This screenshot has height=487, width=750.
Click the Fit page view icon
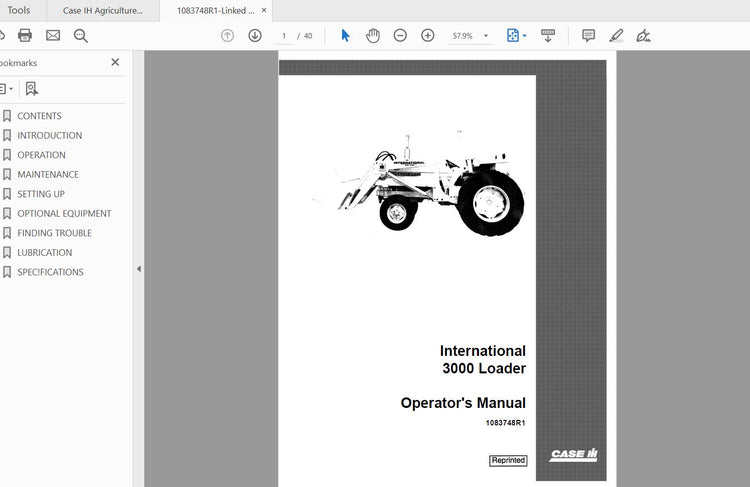tap(512, 35)
